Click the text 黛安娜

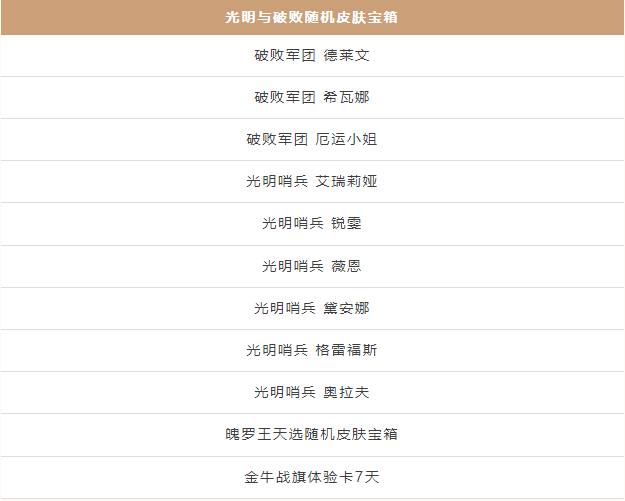(x=346, y=308)
